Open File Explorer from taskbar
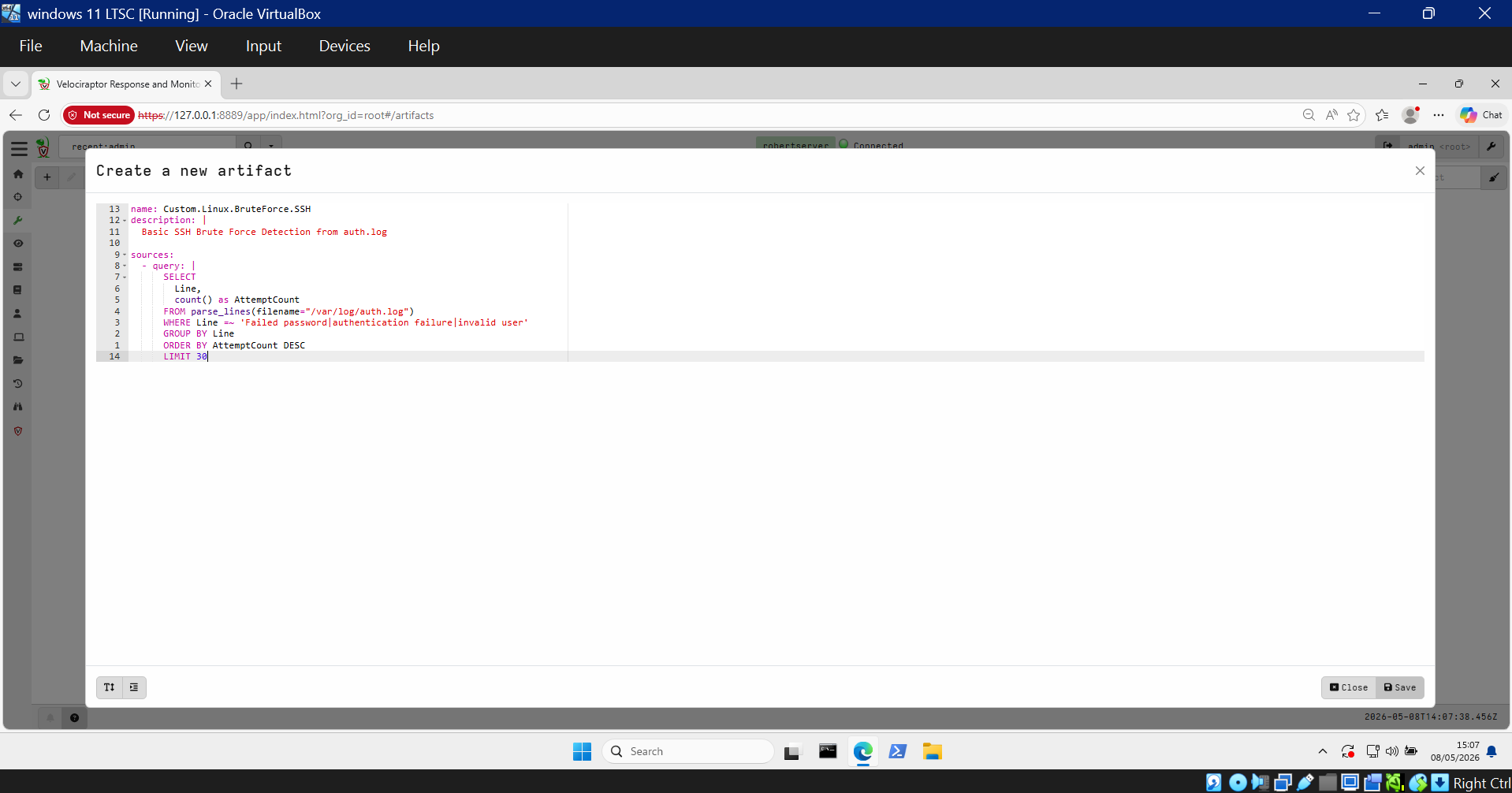The width and height of the screenshot is (1512, 793). click(x=933, y=751)
